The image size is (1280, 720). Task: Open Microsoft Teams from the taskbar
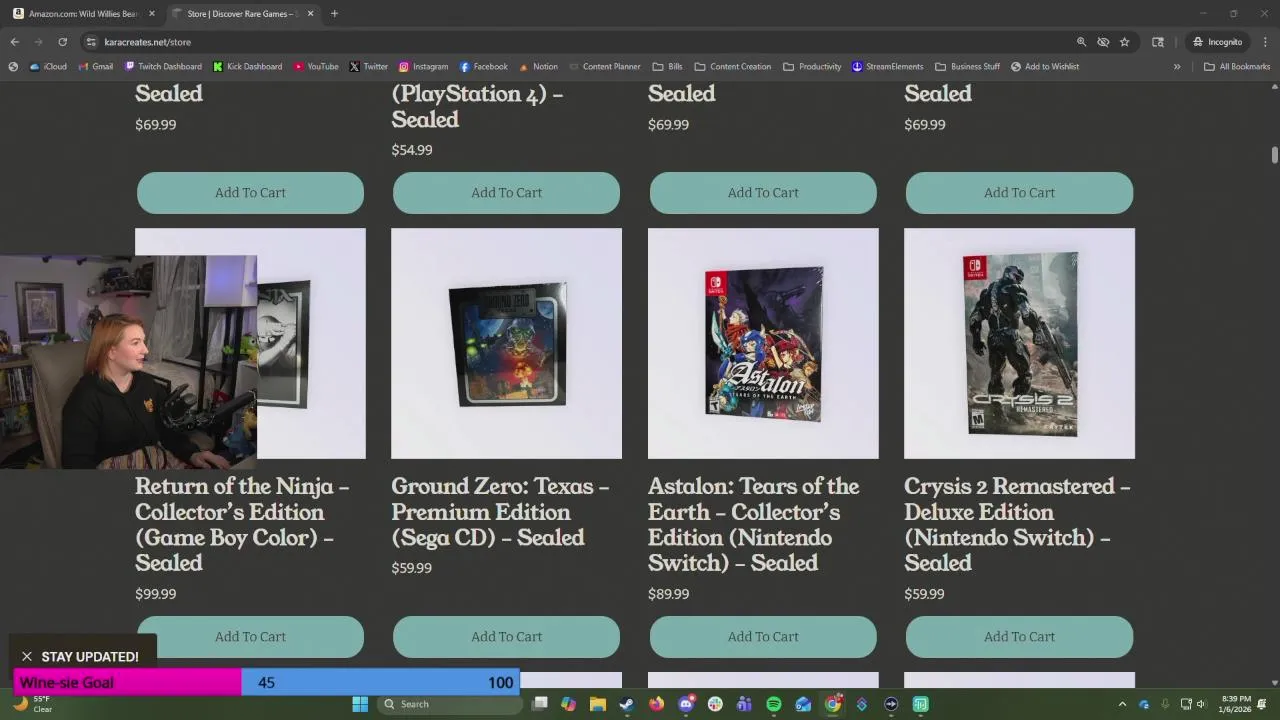tap(744, 704)
